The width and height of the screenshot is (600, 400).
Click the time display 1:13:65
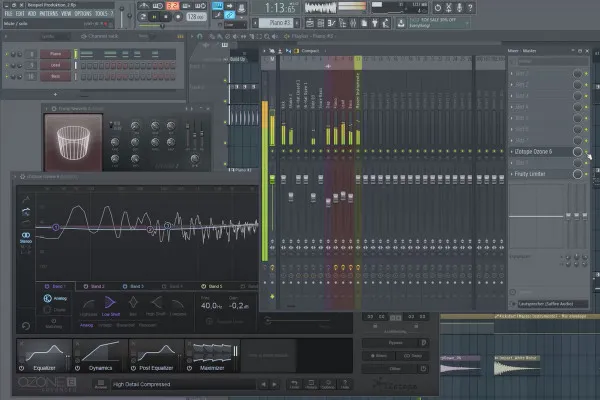coord(280,7)
